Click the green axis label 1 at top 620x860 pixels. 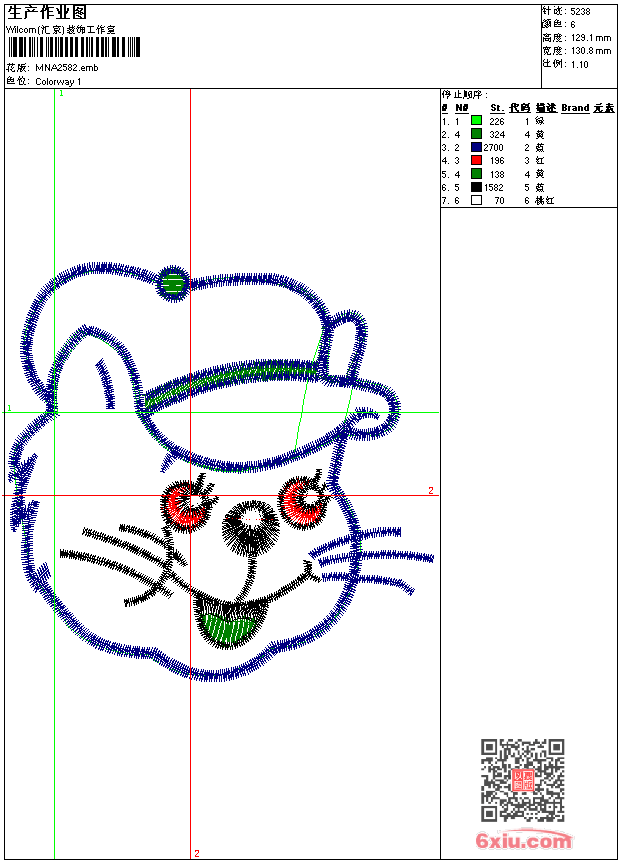point(61,94)
